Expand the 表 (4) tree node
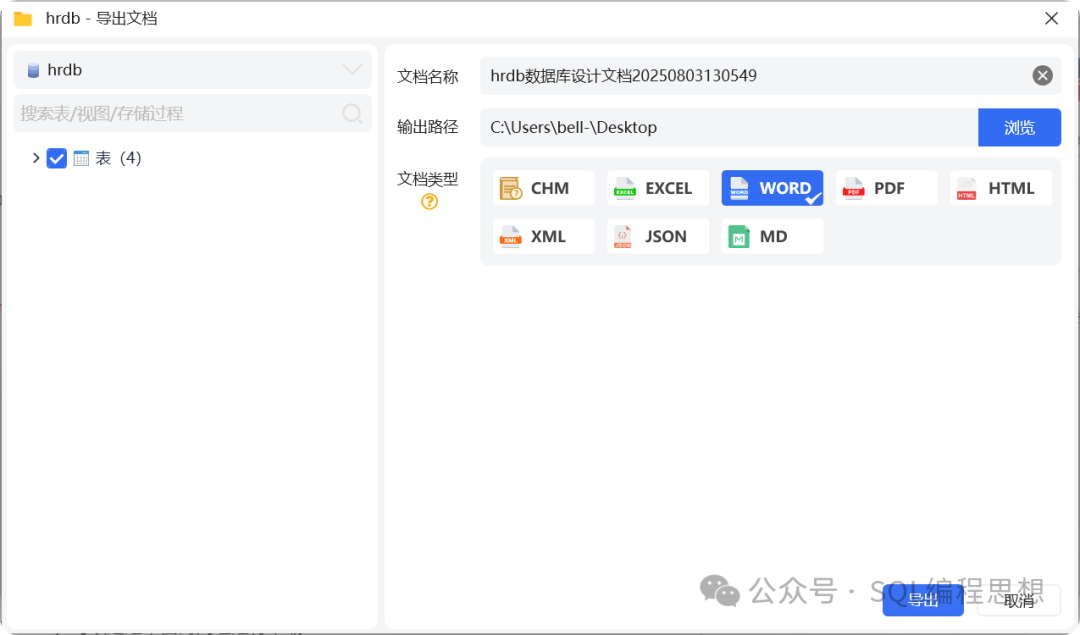This screenshot has height=635, width=1080. 36,158
